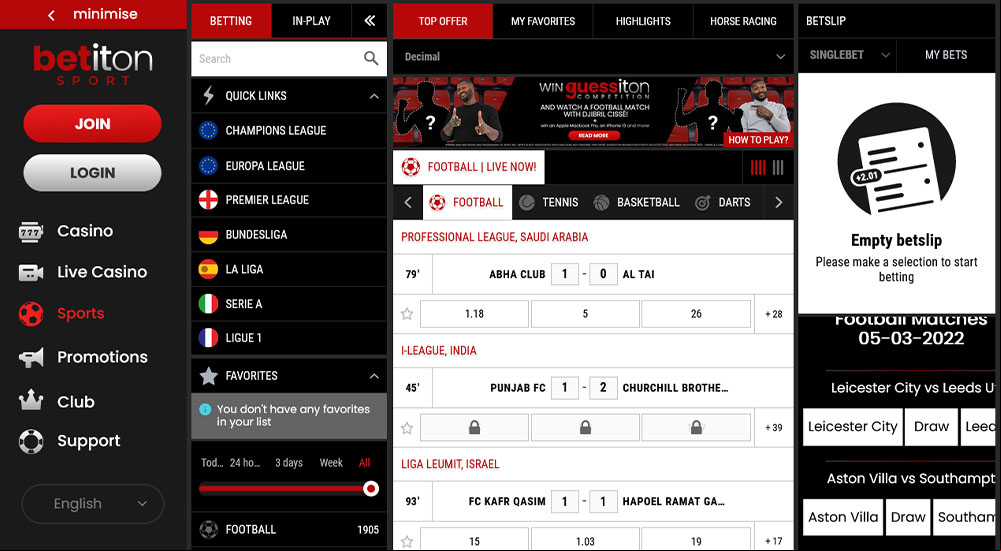Click the Champions League flag icon
Viewport: 1001px width, 551px height.
(x=208, y=130)
